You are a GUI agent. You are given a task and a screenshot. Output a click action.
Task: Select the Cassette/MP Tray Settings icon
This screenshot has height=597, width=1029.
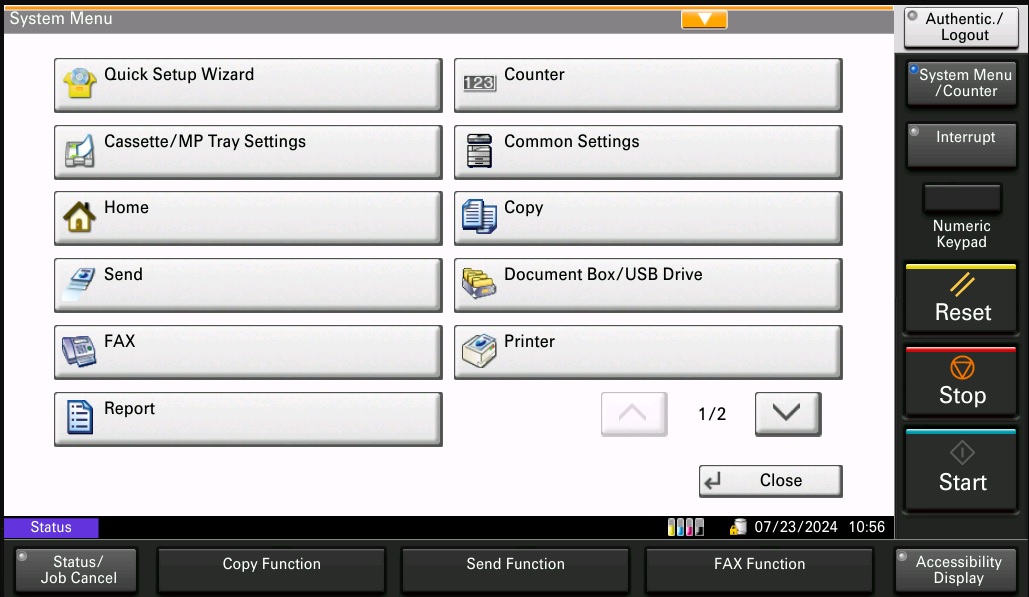pyautogui.click(x=79, y=150)
